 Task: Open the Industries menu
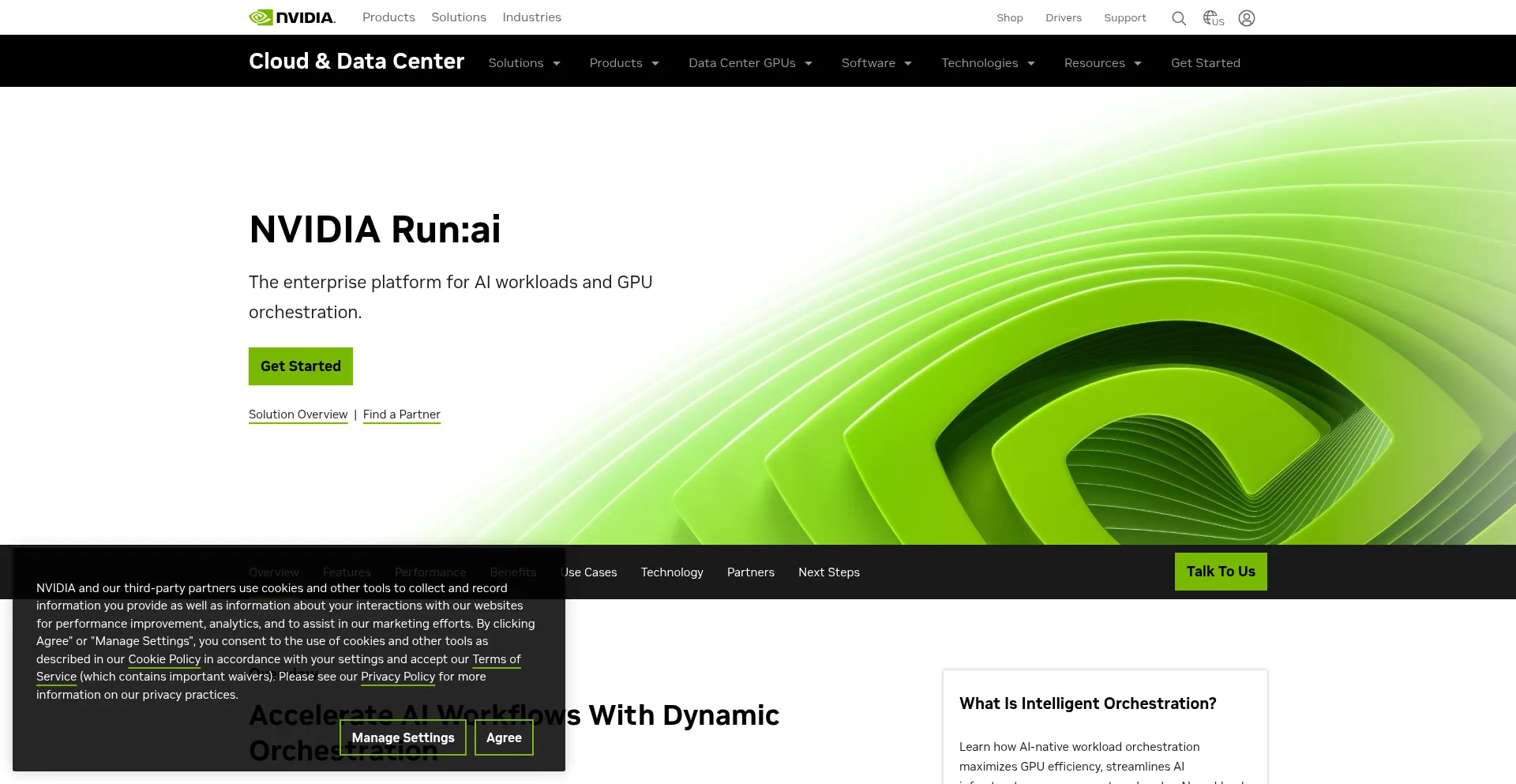click(531, 17)
